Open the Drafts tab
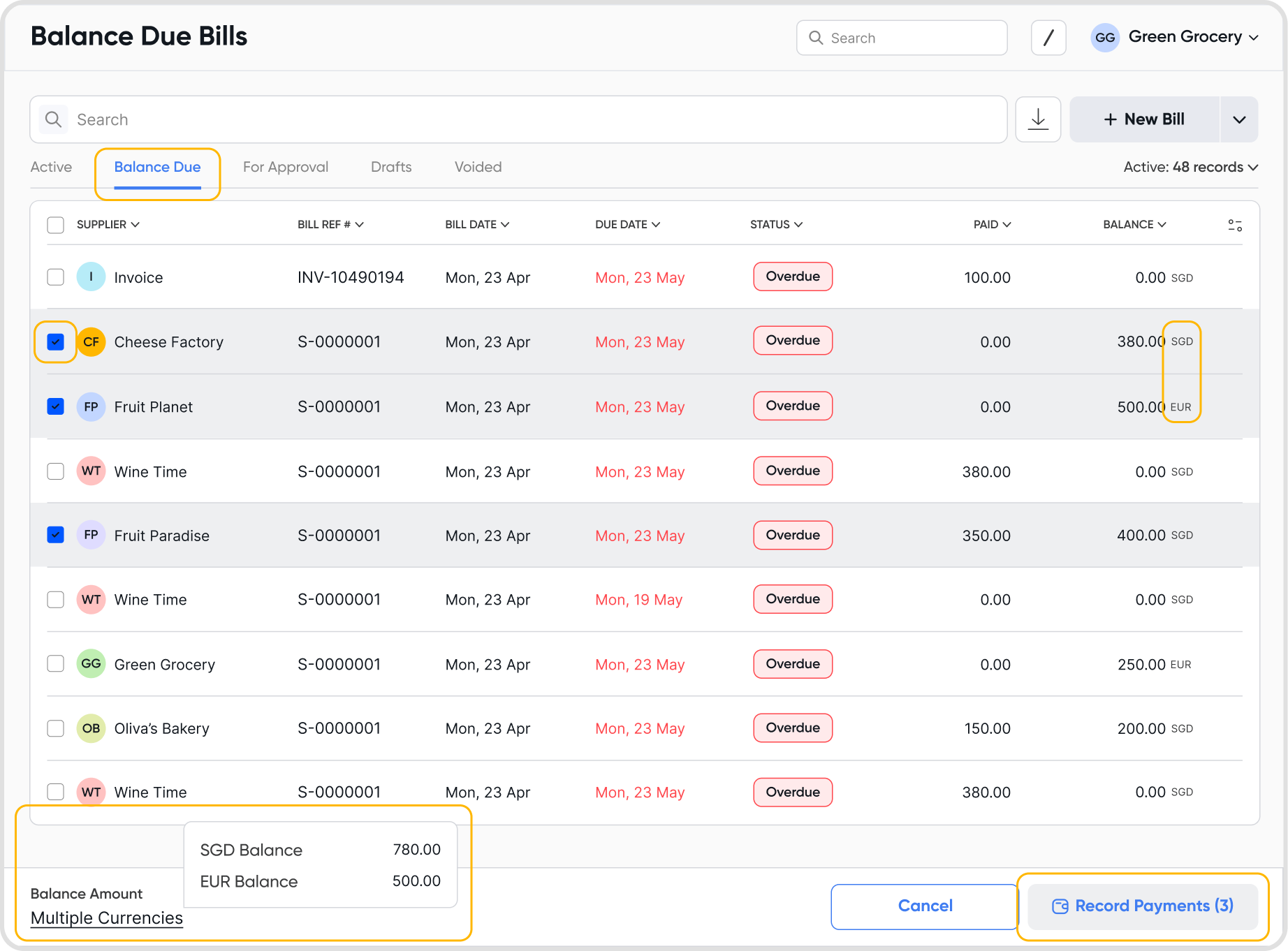This screenshot has width=1288, height=951. (391, 167)
